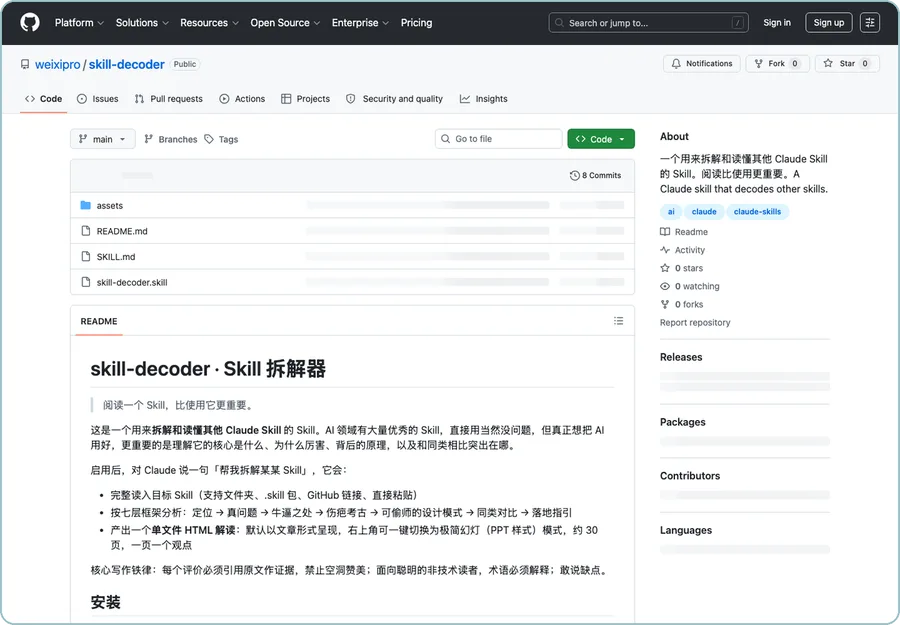The width and height of the screenshot is (900, 625).
Task: Open the Enterprise dropdown
Action: tap(360, 23)
